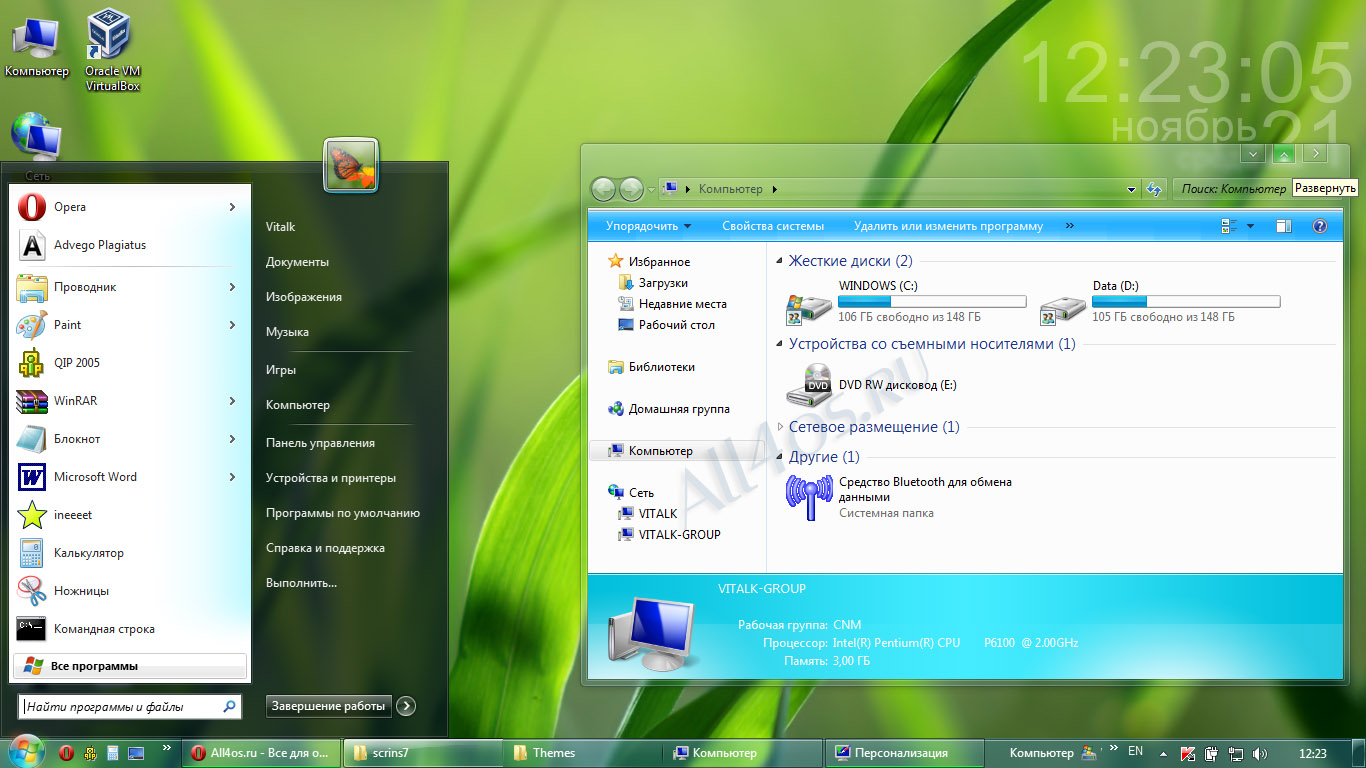The height and width of the screenshot is (768, 1366).
Task: Open WinRAR from the Start menu
Action: tap(128, 401)
